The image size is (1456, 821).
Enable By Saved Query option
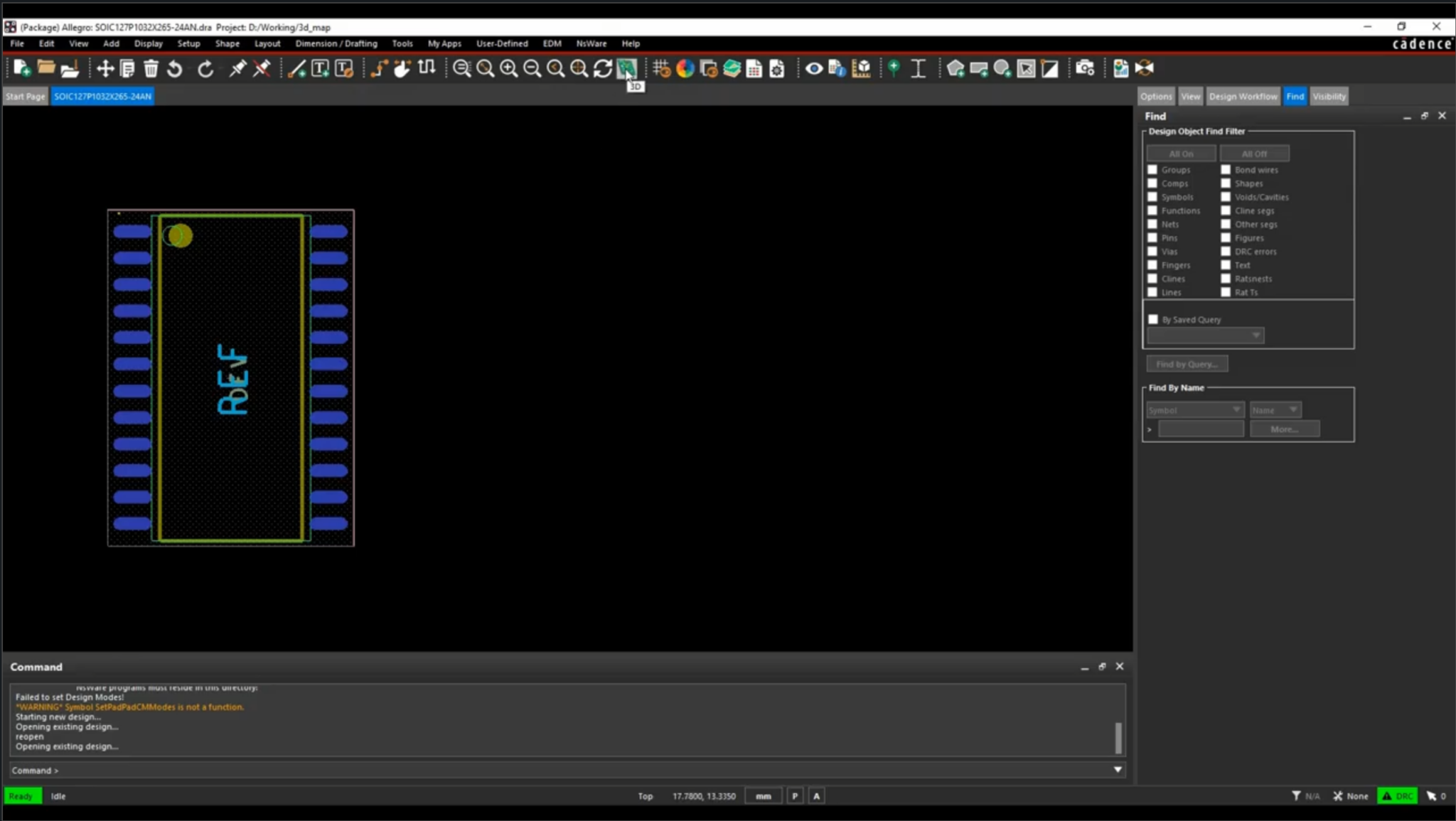(1153, 319)
